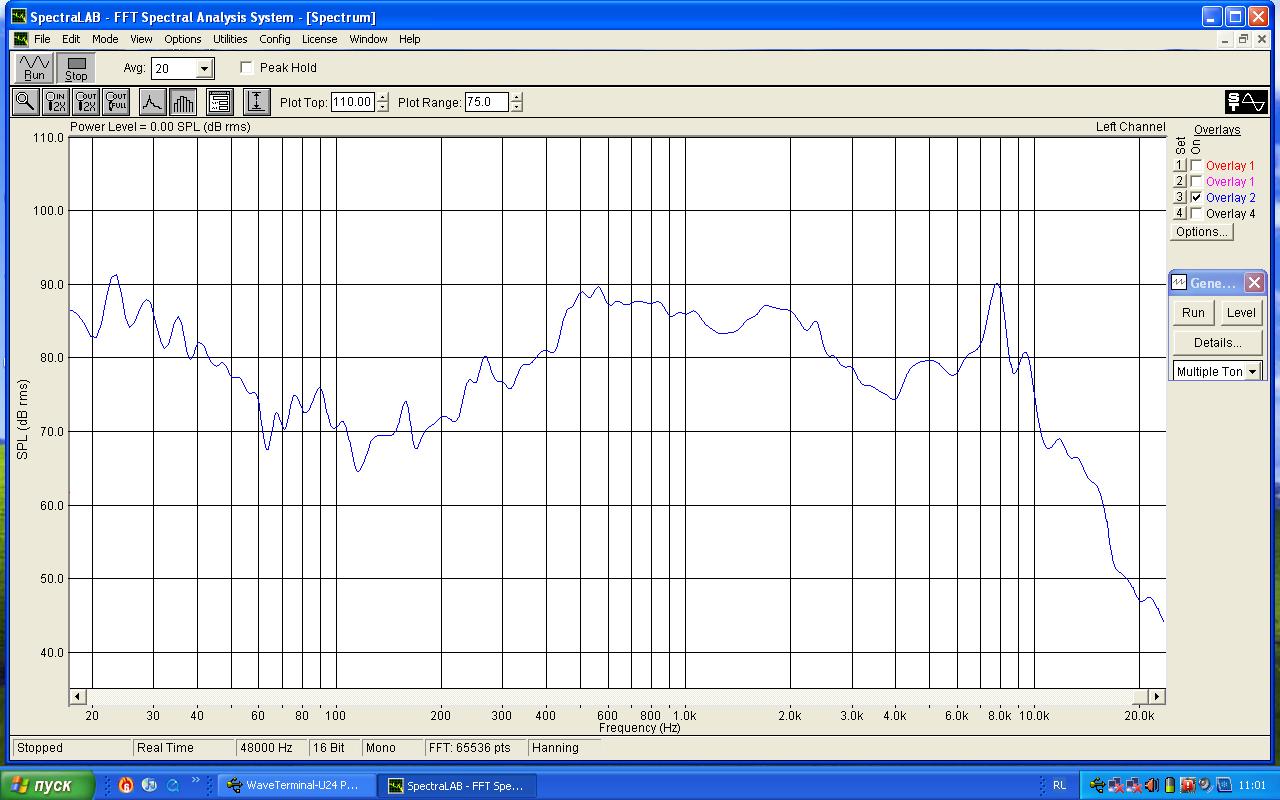Open the Edit menu
This screenshot has height=800, width=1280.
tap(71, 39)
